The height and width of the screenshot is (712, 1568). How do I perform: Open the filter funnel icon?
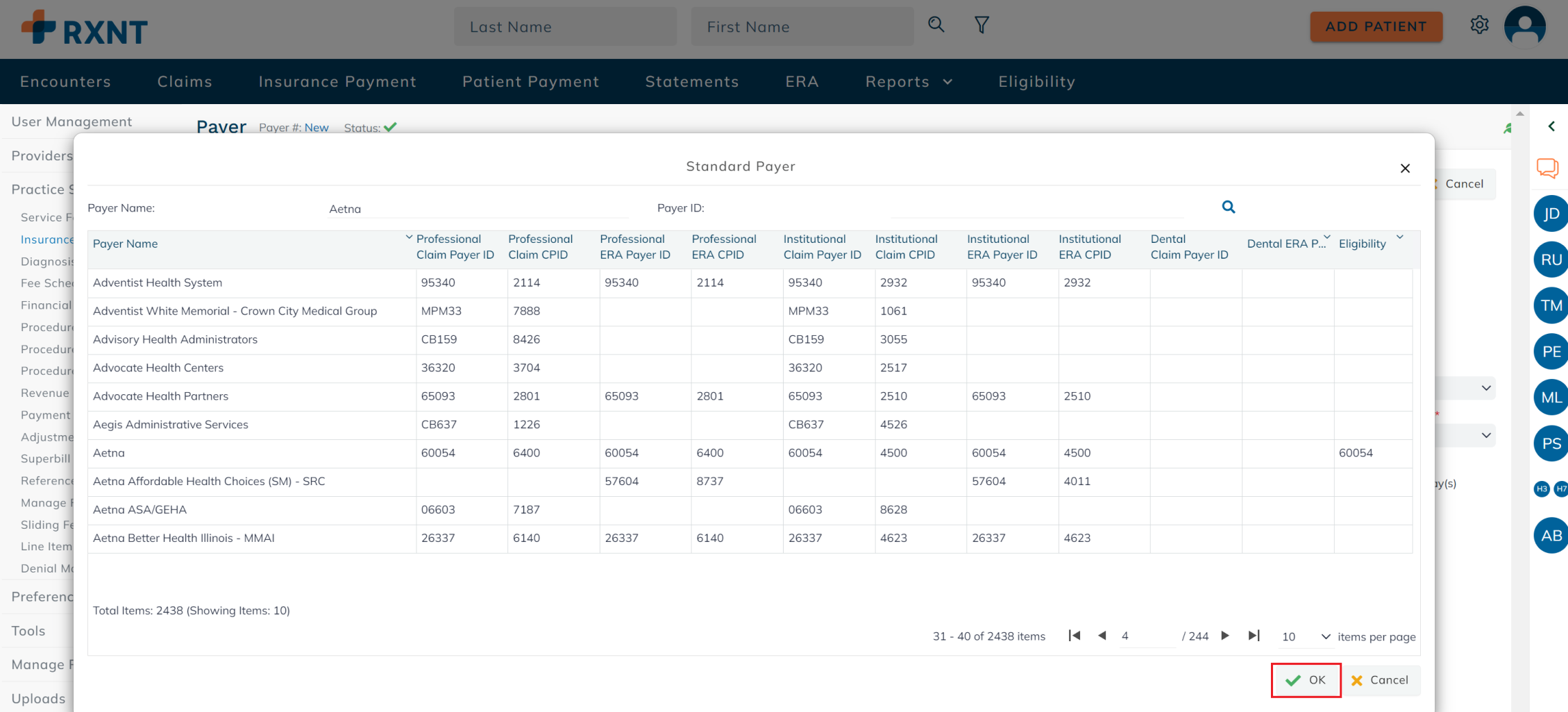[981, 24]
